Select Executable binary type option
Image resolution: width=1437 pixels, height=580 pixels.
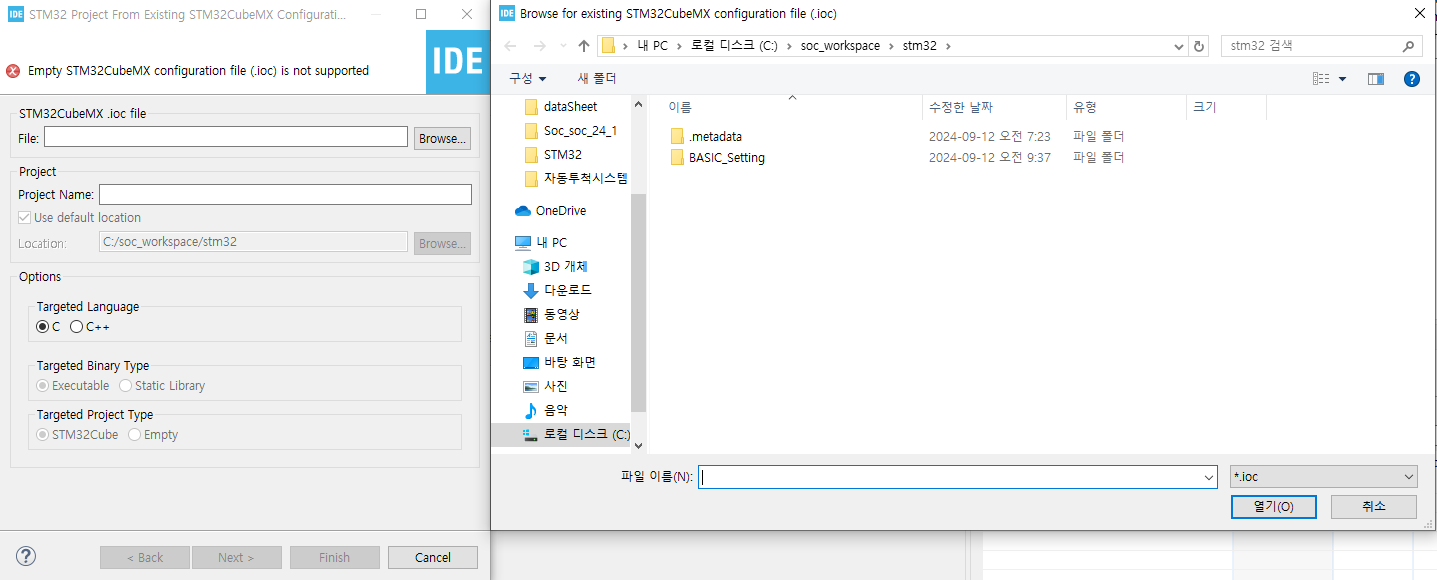[43, 386]
